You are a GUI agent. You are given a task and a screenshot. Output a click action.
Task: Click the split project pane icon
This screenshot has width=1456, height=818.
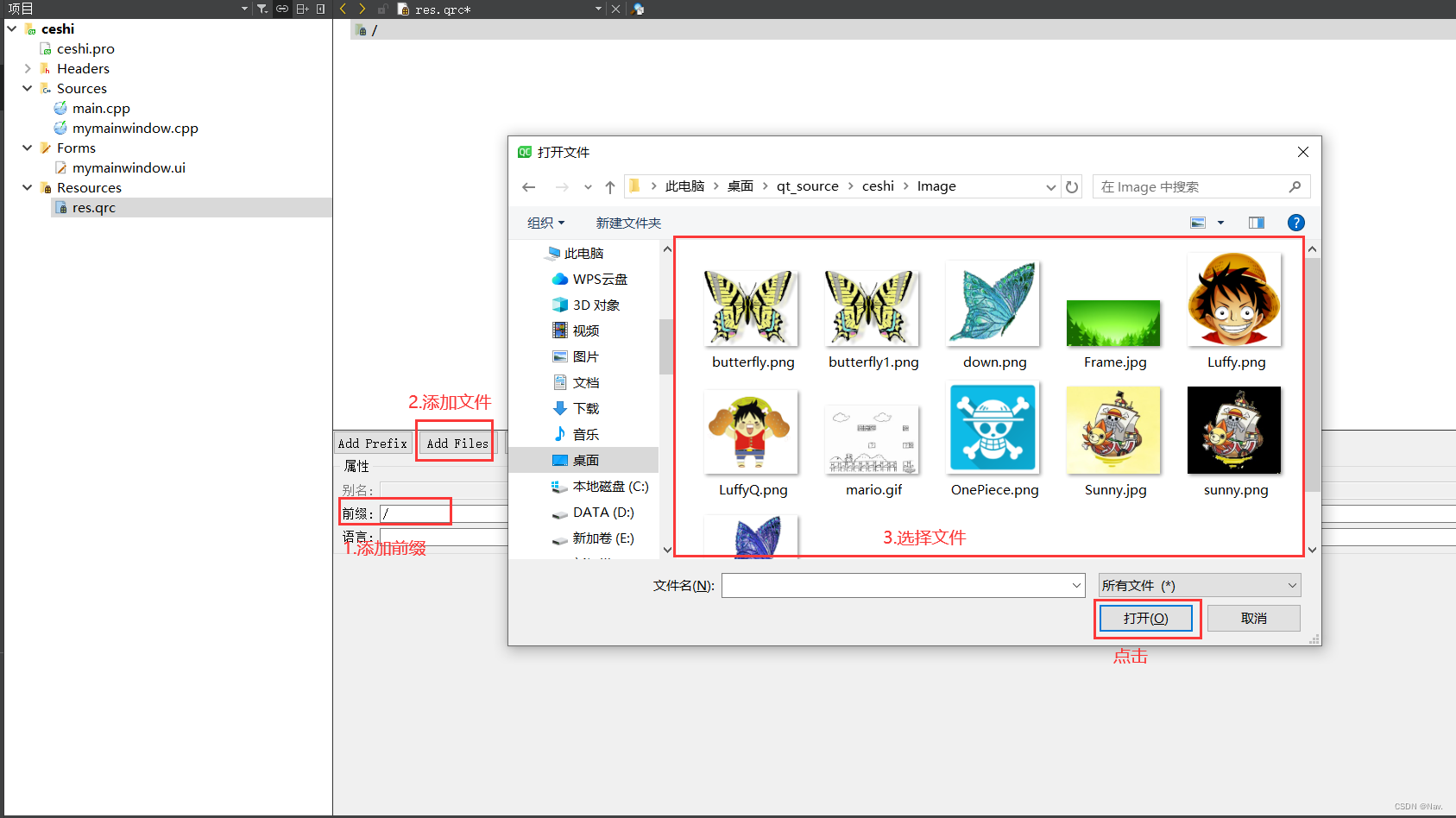click(x=302, y=9)
